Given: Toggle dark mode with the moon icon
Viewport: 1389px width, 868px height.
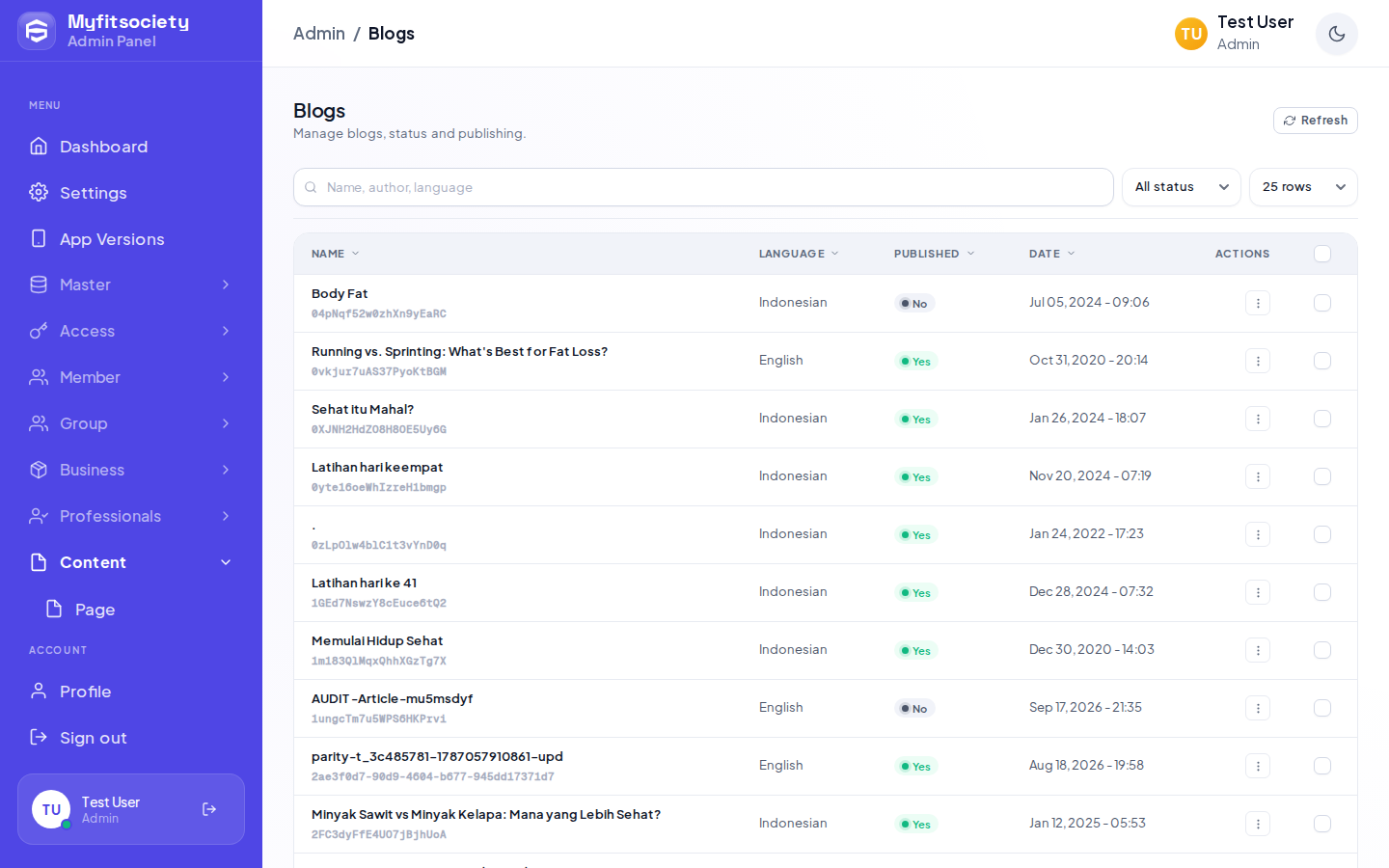Looking at the screenshot, I should coord(1336,34).
